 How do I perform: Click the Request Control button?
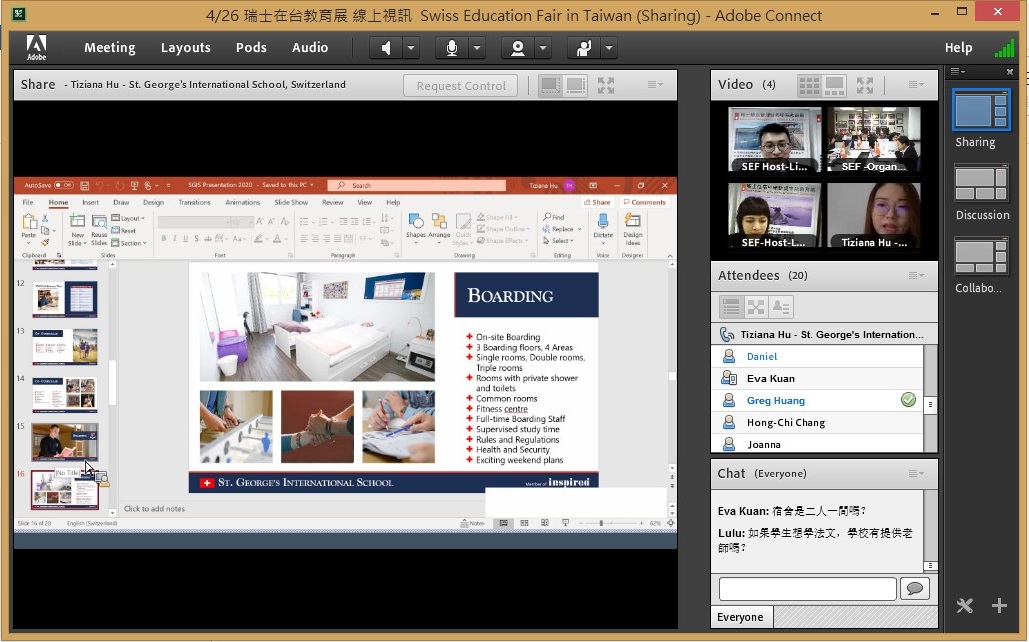pyautogui.click(x=461, y=86)
